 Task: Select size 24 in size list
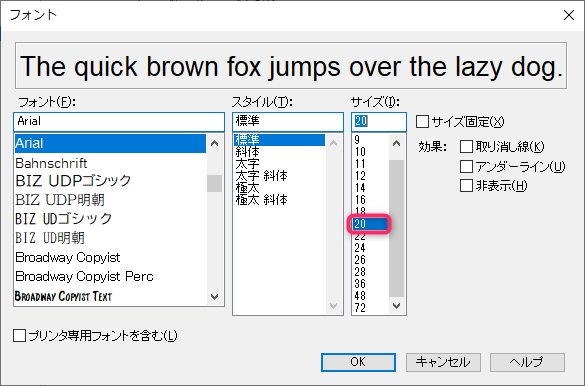pyautogui.click(x=370, y=248)
